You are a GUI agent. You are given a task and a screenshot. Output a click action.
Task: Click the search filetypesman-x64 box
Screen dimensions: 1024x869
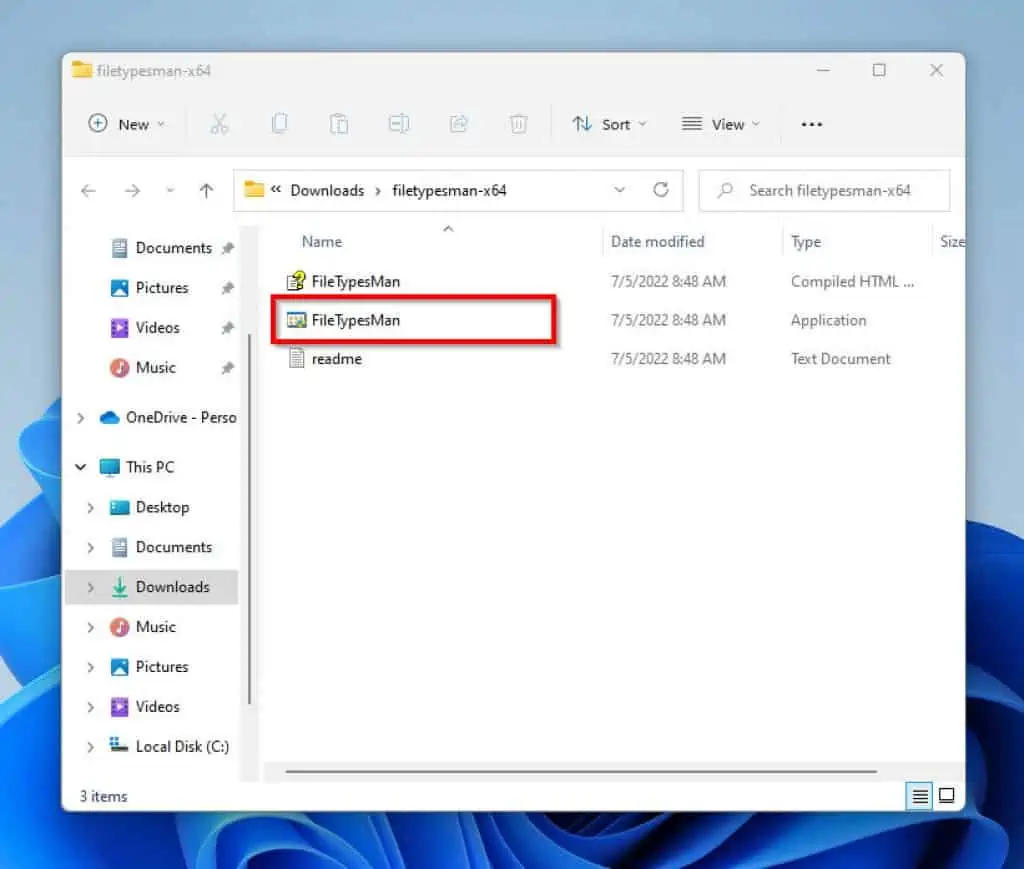coord(824,190)
